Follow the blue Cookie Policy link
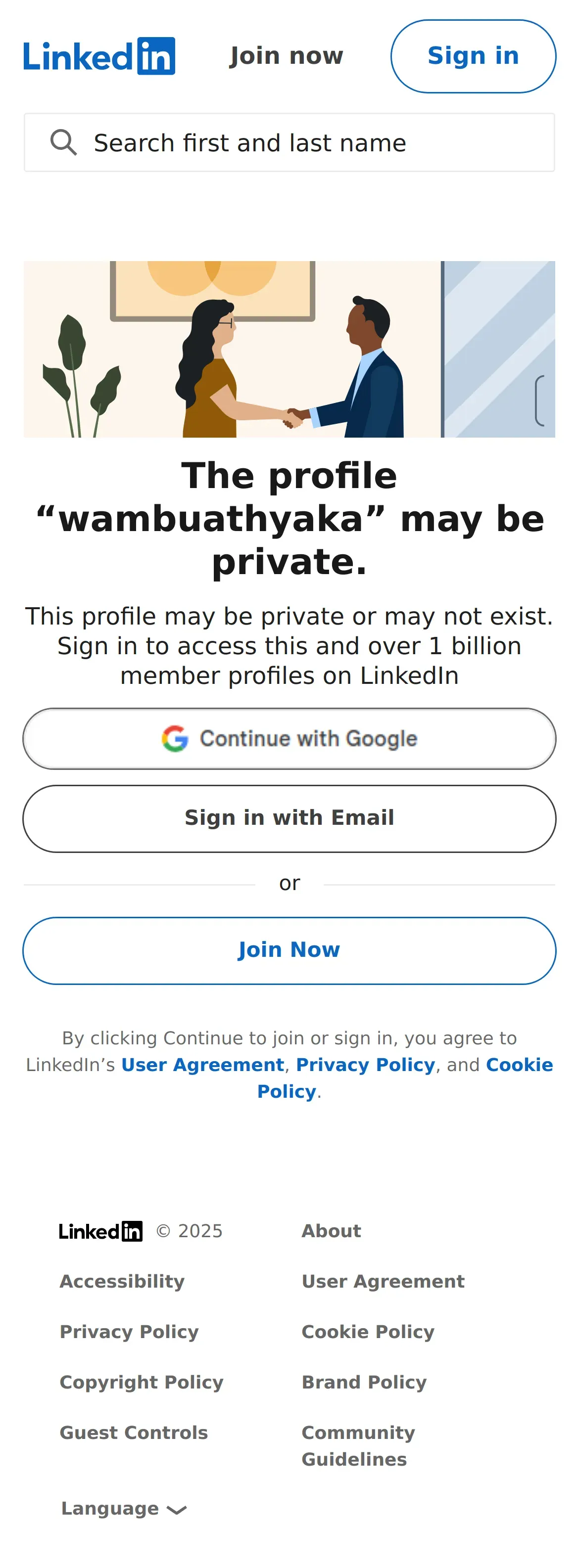The height and width of the screenshot is (1568, 579). point(519,1065)
